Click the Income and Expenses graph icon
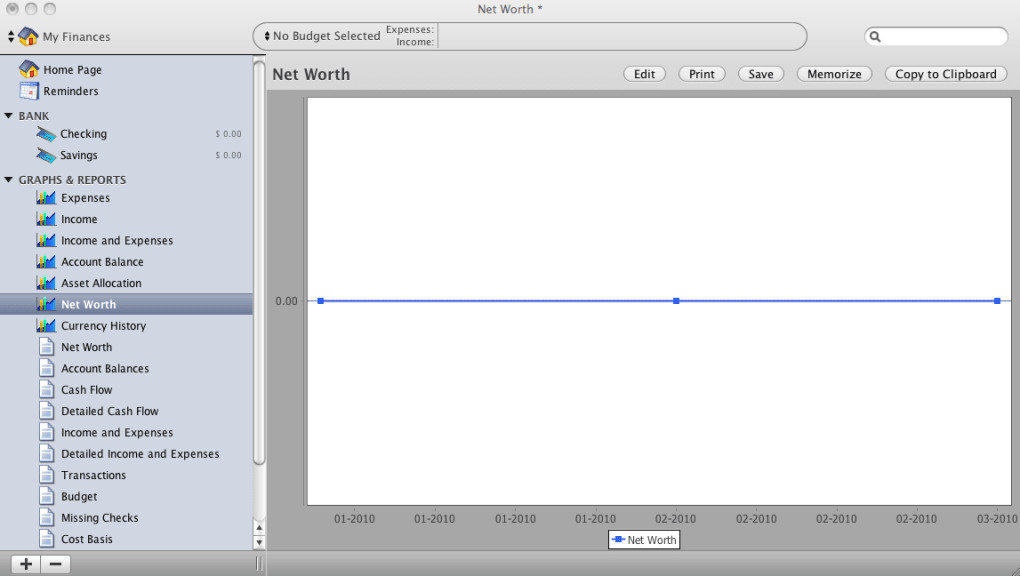This screenshot has width=1020, height=576. coord(46,240)
